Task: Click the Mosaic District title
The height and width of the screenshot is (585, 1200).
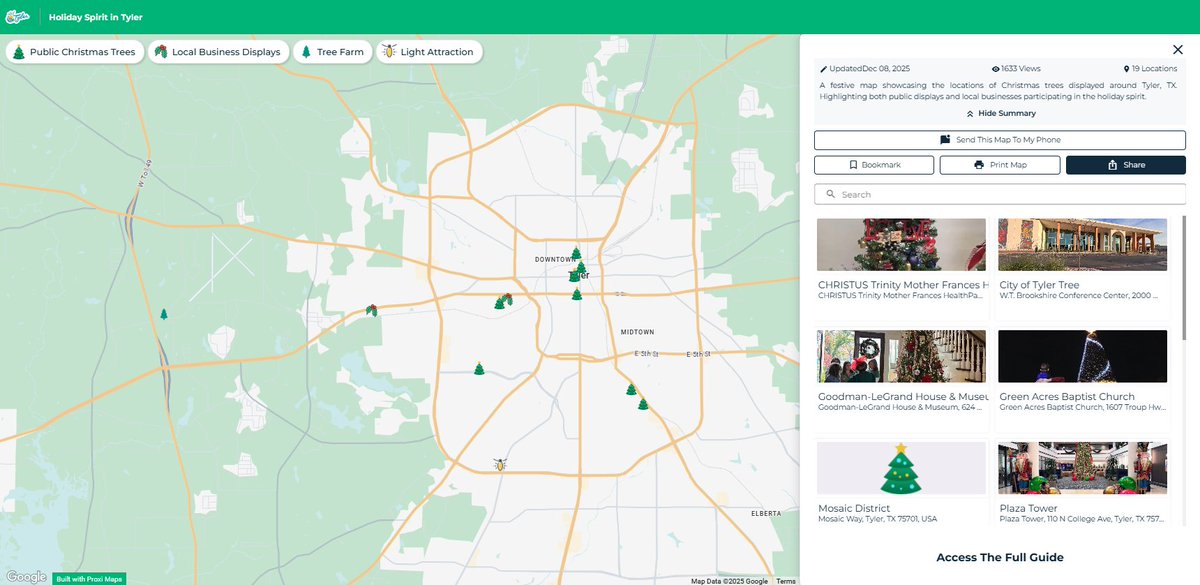Action: coord(854,509)
